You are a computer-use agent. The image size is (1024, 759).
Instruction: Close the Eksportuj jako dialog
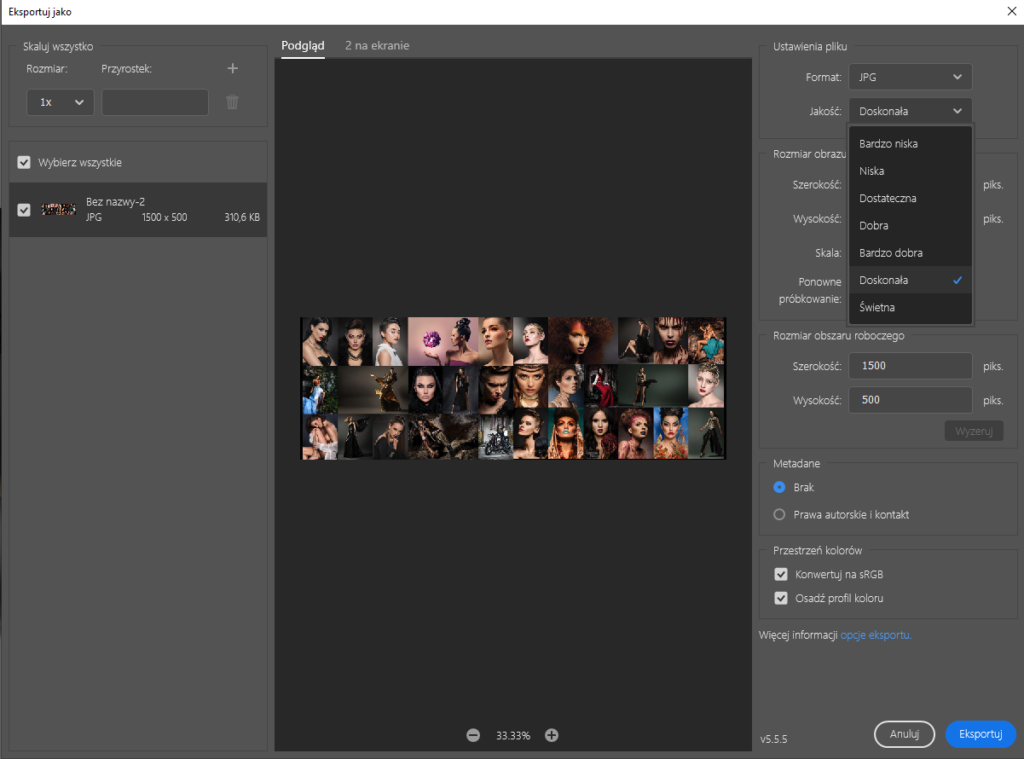click(x=1010, y=12)
